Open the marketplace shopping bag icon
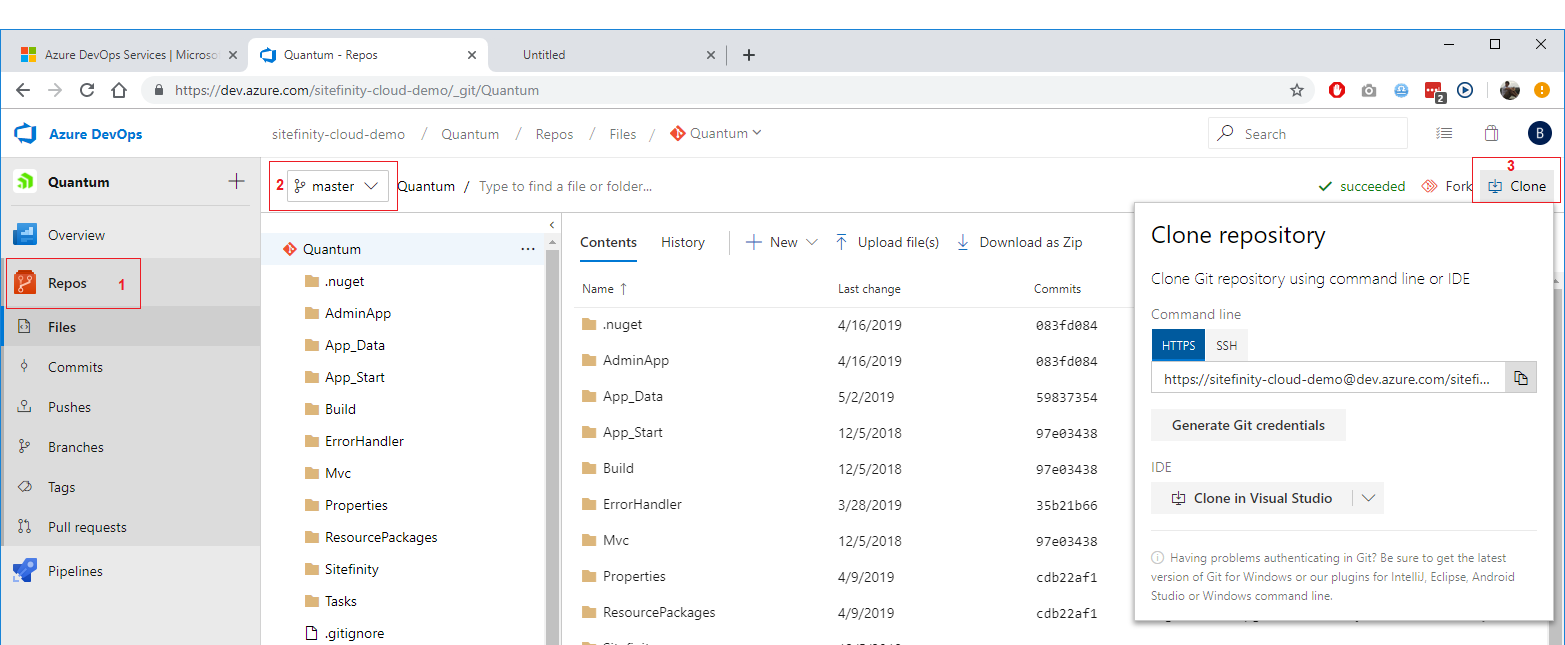This screenshot has width=1565, height=645. [x=1491, y=133]
